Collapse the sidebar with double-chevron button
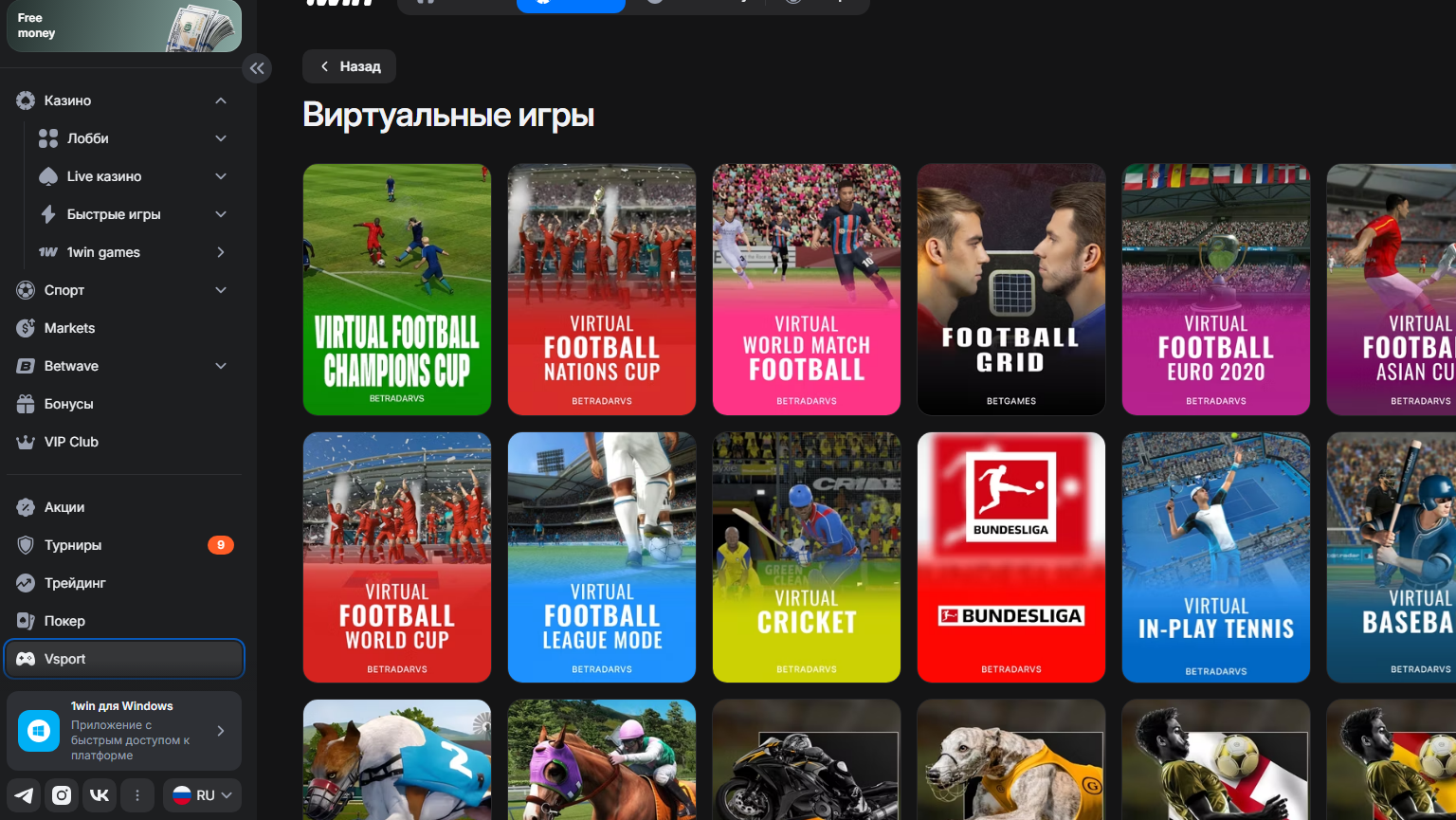This screenshot has height=820, width=1456. point(257,68)
